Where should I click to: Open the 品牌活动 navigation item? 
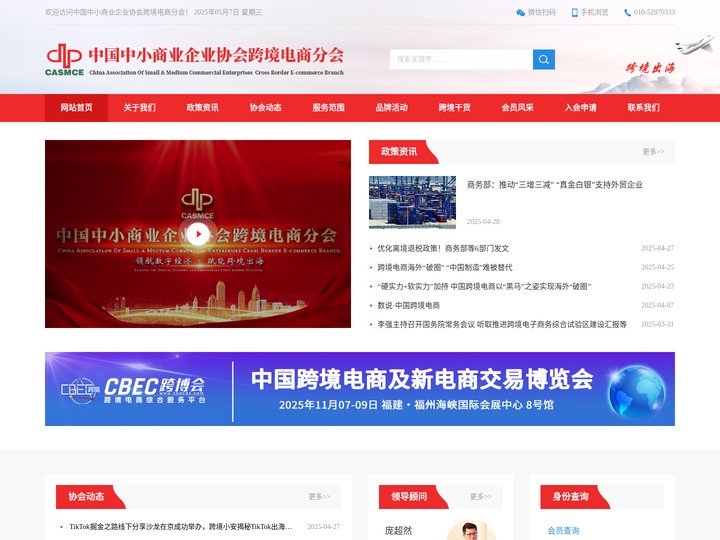coord(392,107)
